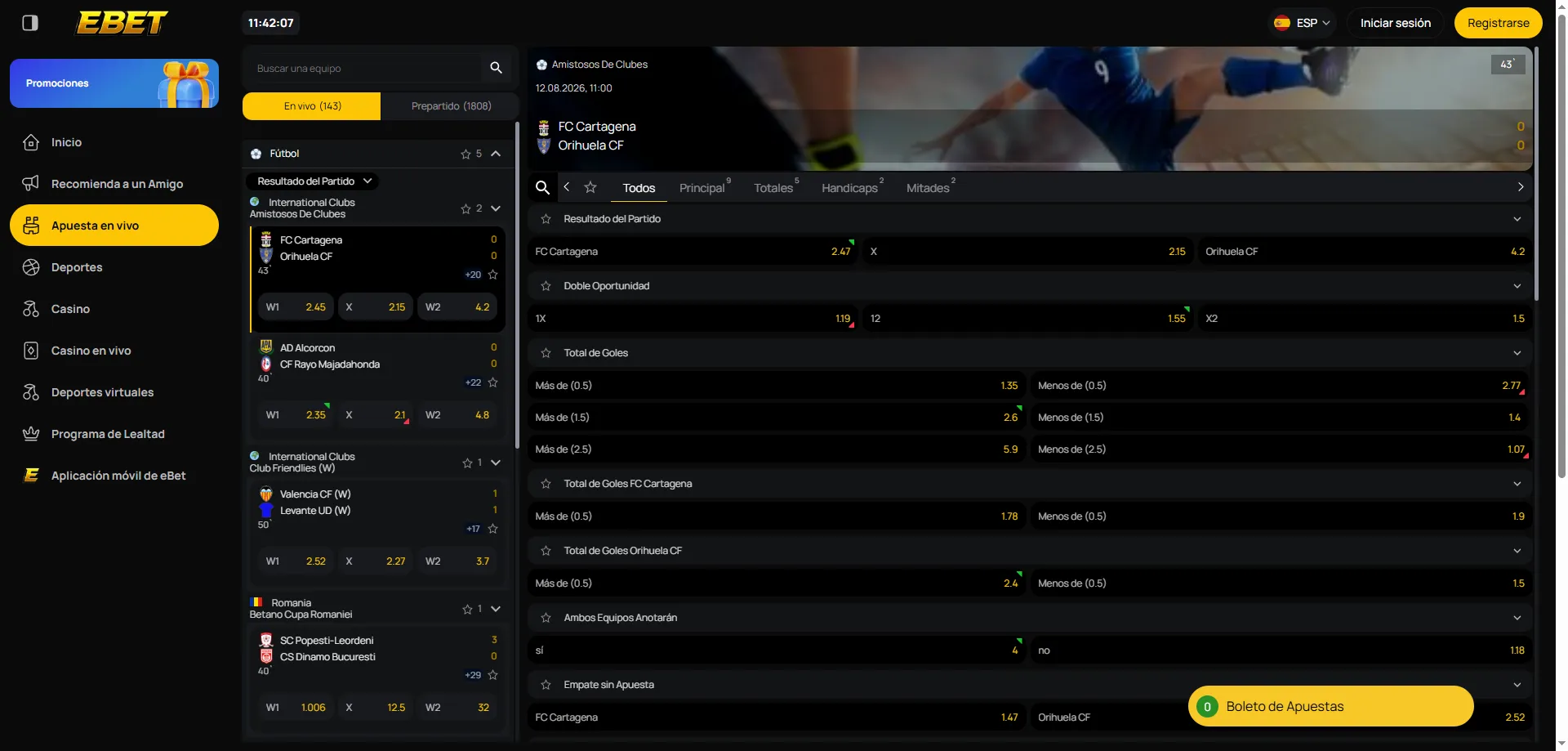Open Boleto de Apuestas slip
1568x751 pixels.
pos(1331,707)
